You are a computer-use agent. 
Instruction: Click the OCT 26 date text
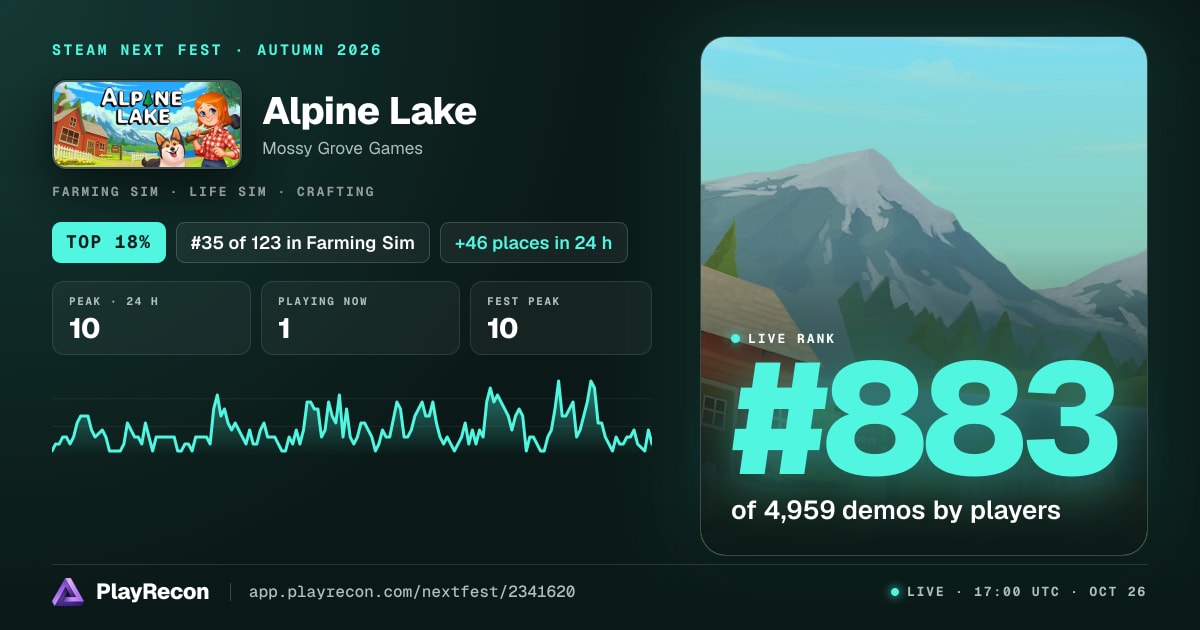pyautogui.click(x=1117, y=592)
